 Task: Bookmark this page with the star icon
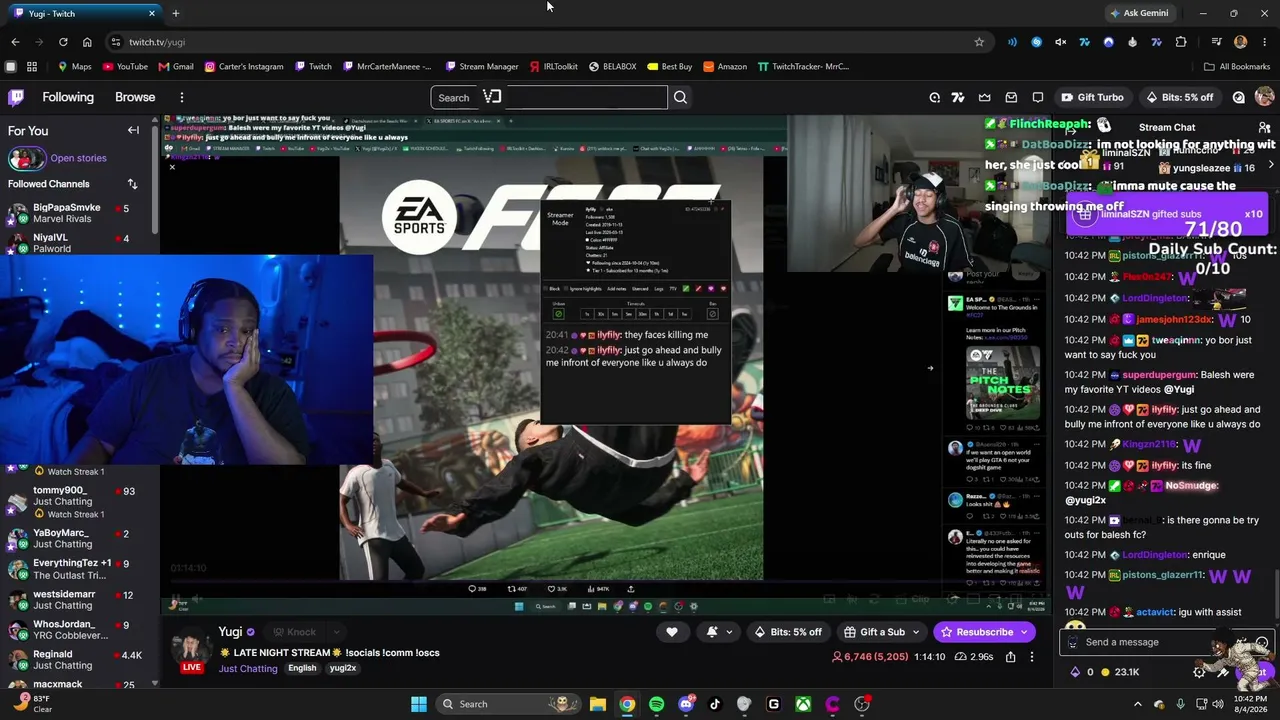click(979, 42)
